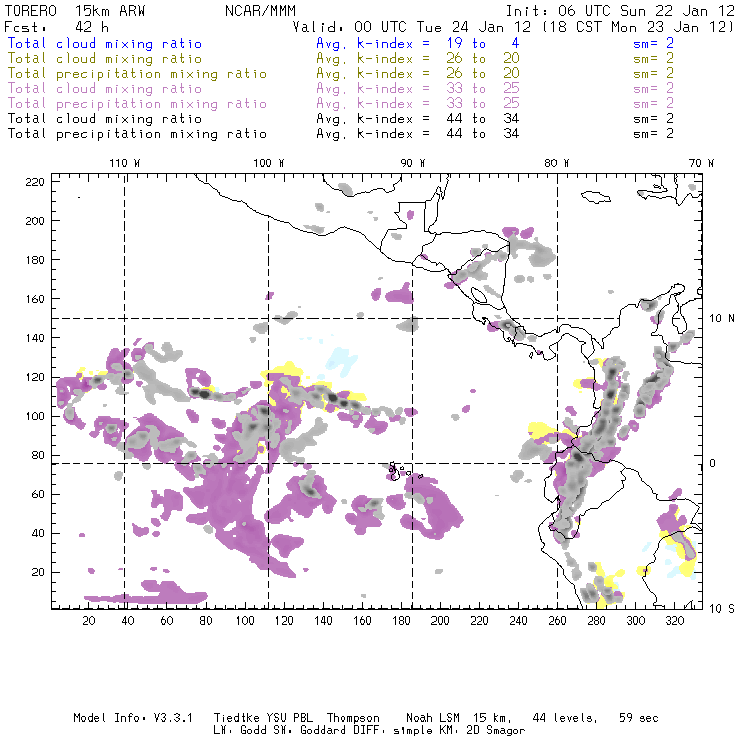Click "k-index = 26 to 20" in olive precipitation row

click(x=438, y=74)
